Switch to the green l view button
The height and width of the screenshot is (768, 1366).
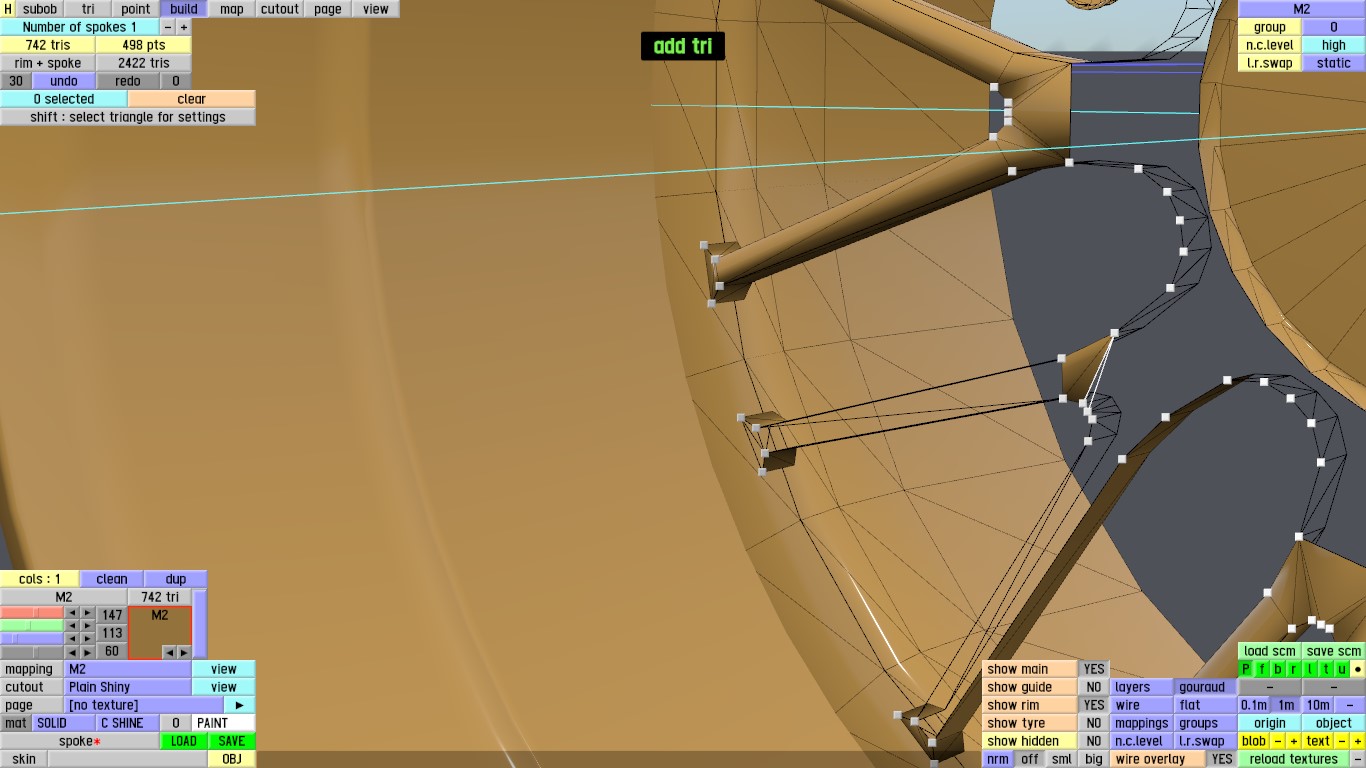pos(1310,669)
